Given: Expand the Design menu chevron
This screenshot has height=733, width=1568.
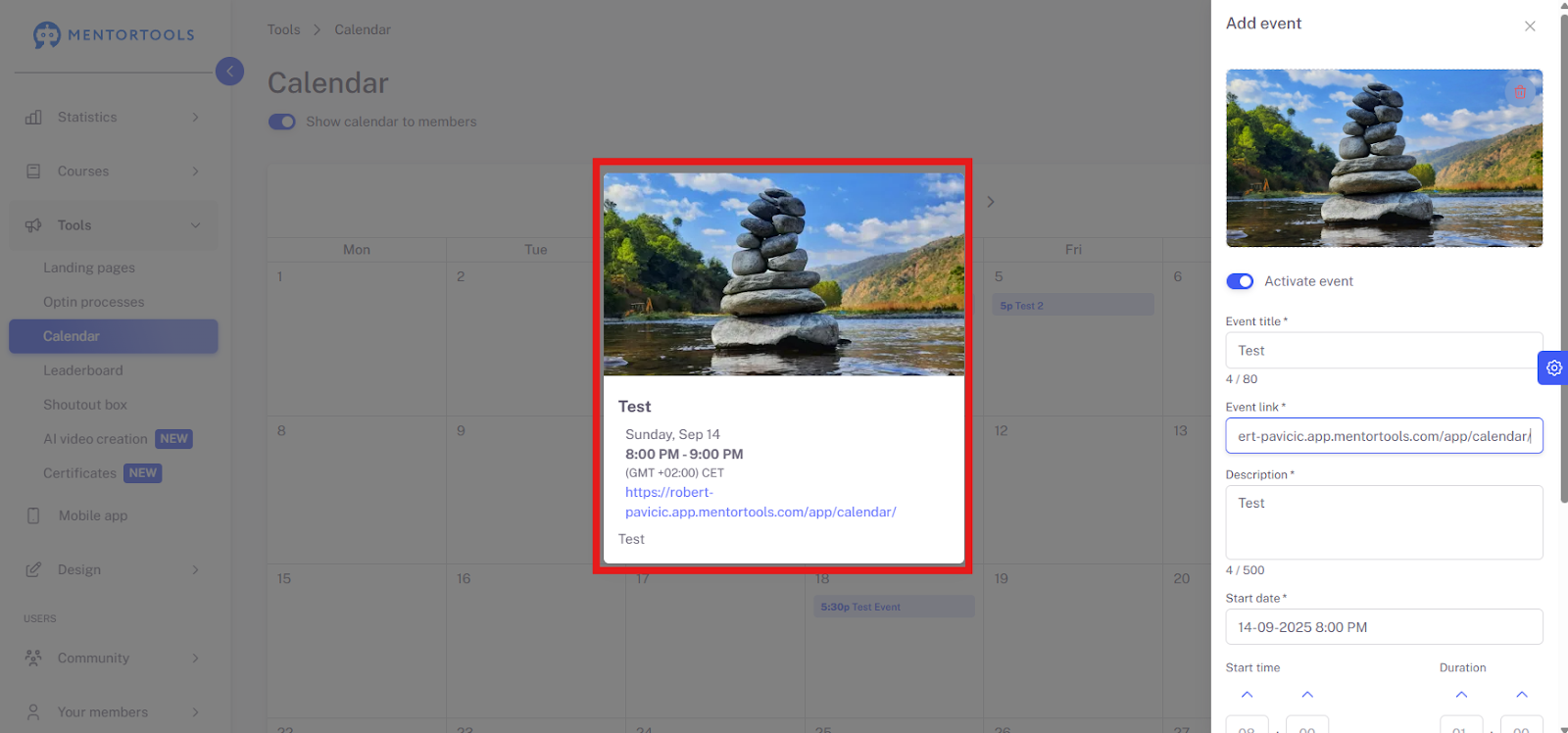Looking at the screenshot, I should point(195,569).
